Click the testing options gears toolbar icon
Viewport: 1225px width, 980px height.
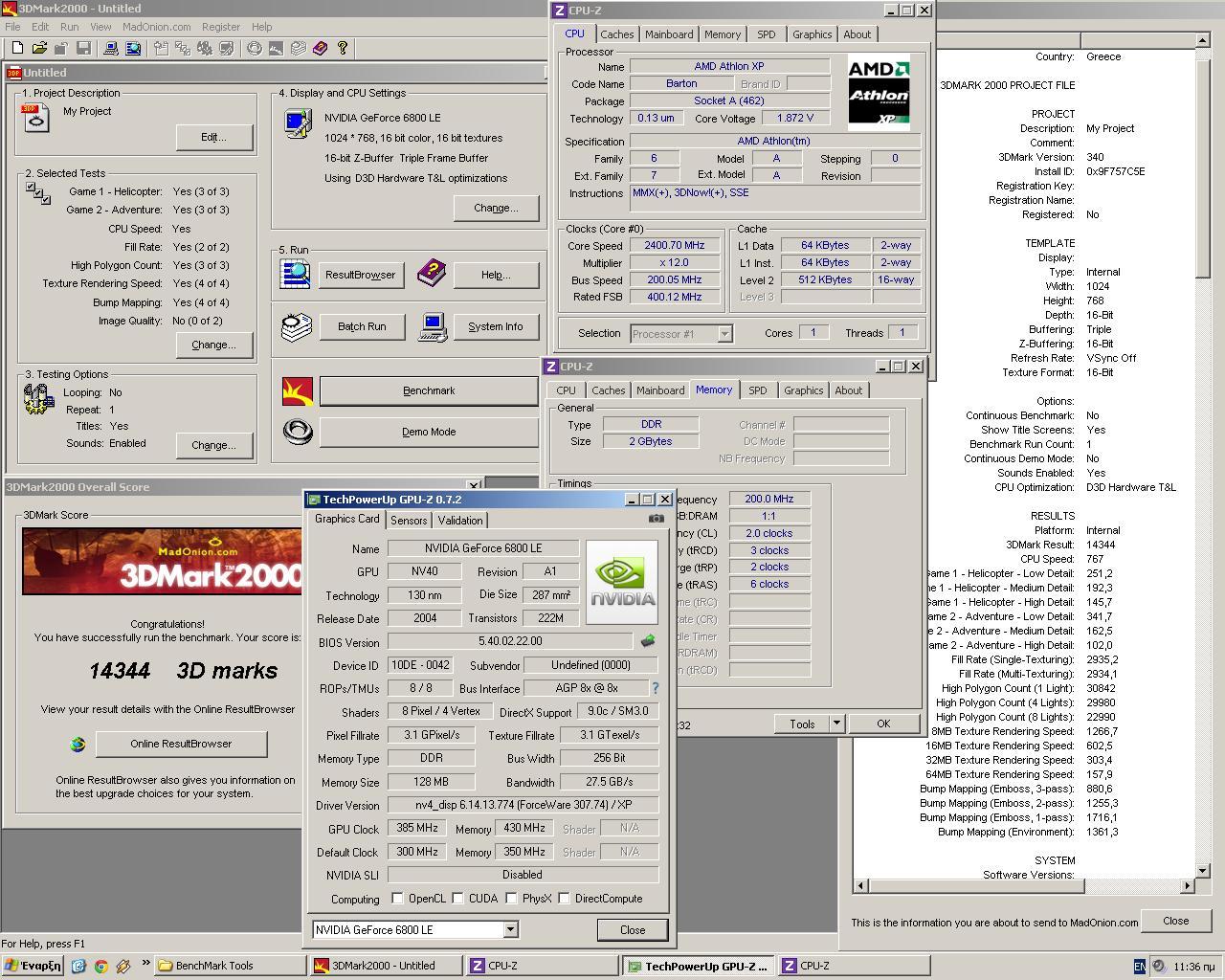coord(205,48)
